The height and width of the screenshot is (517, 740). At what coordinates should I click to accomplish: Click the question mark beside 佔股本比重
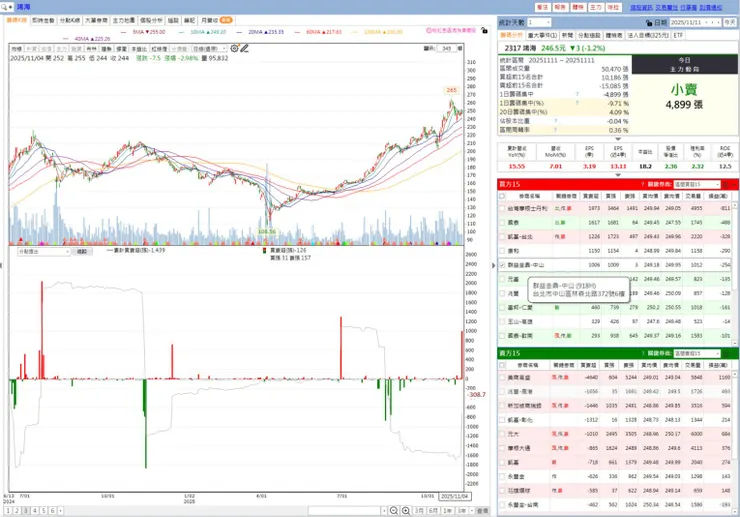tap(555, 121)
